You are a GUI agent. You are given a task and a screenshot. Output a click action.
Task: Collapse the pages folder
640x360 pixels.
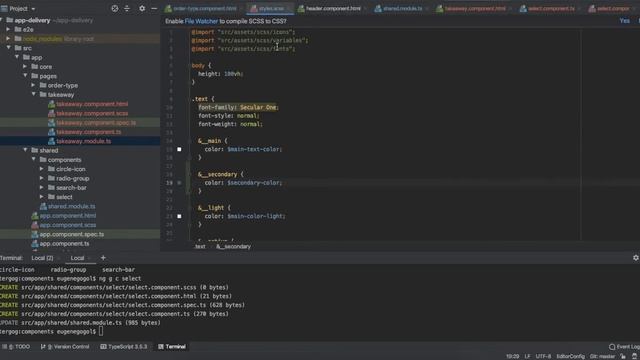pyautogui.click(x=25, y=76)
